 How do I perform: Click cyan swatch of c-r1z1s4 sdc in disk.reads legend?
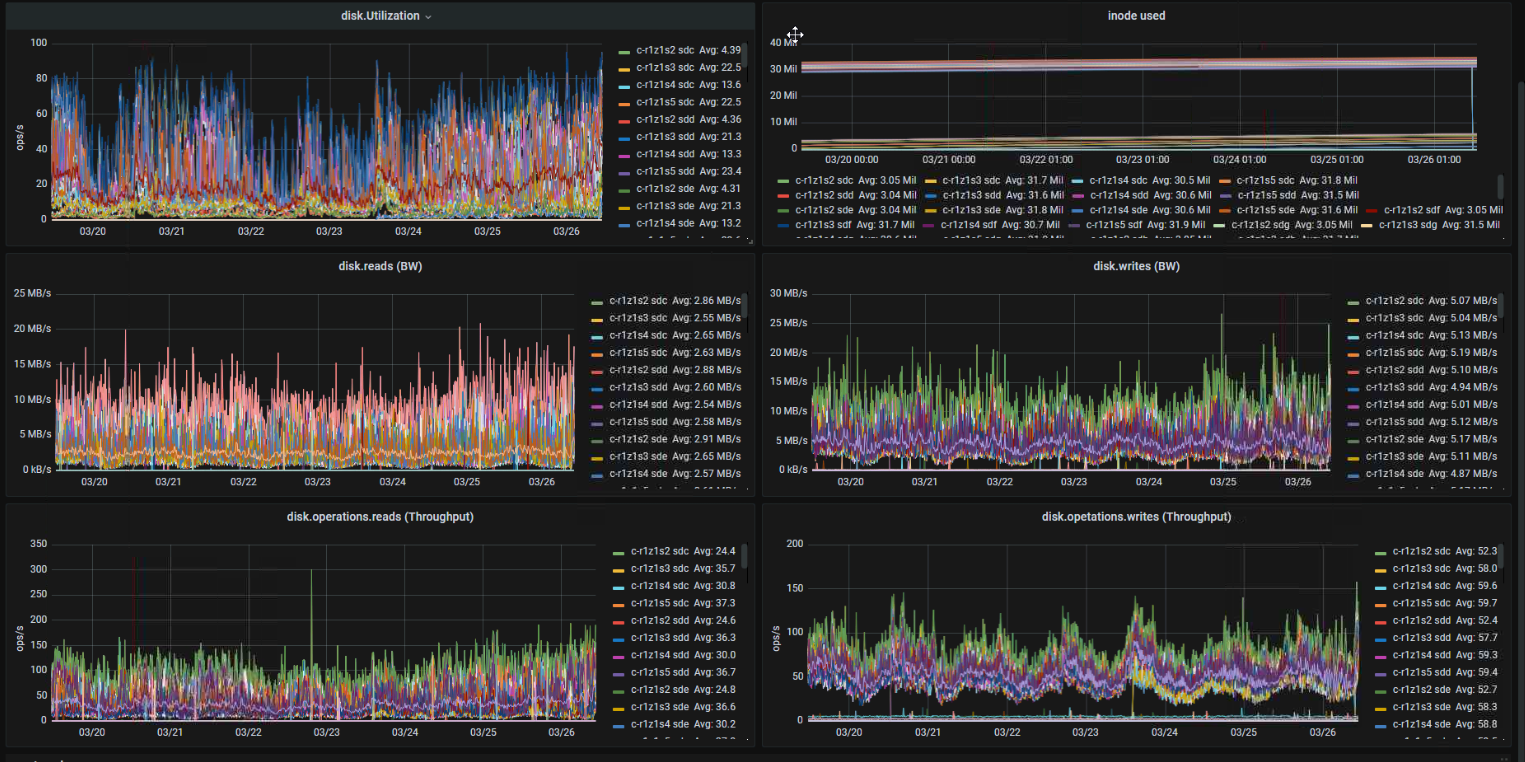(598, 335)
